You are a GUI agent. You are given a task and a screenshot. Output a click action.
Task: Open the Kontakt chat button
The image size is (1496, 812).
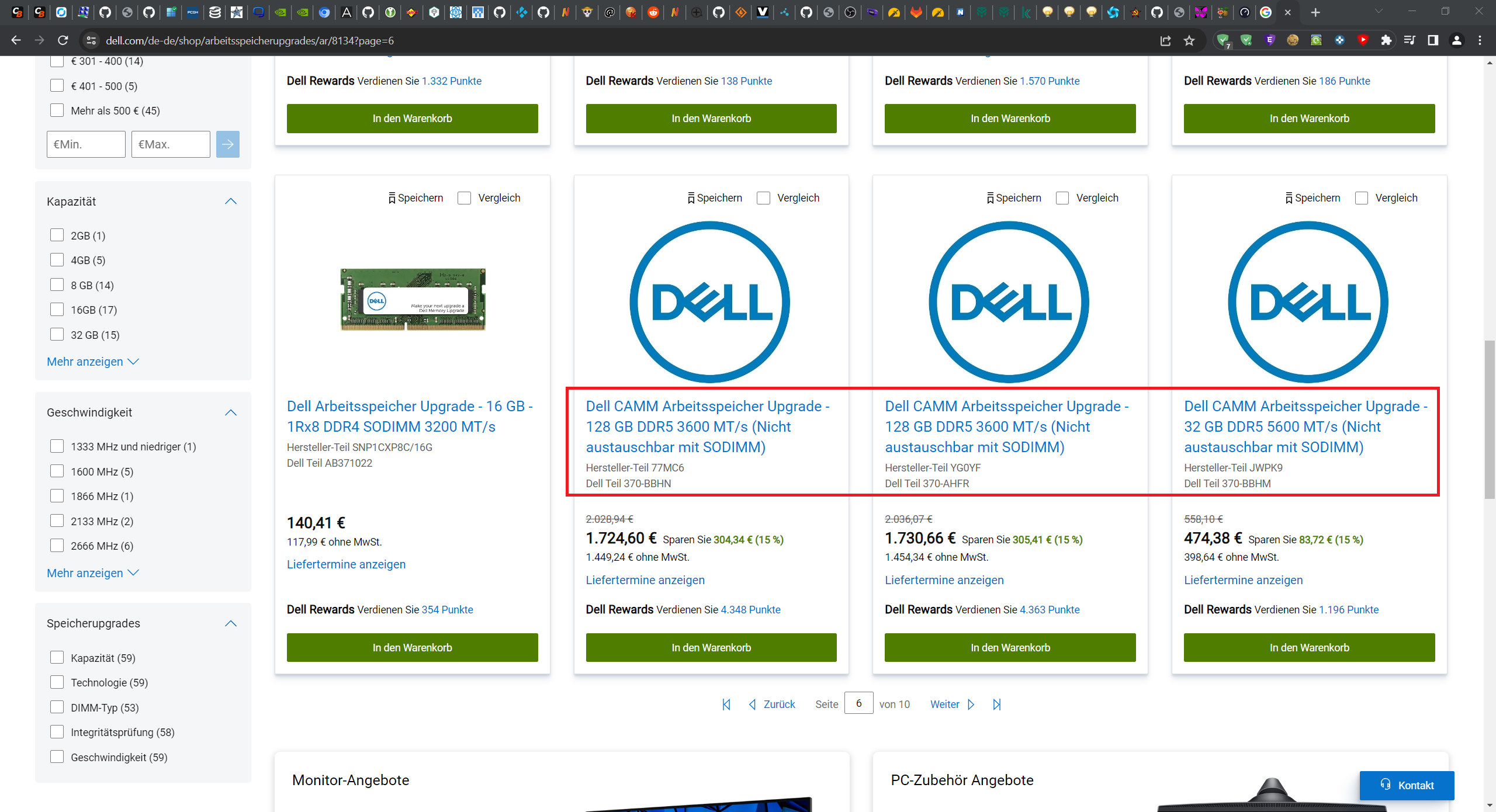(1407, 785)
